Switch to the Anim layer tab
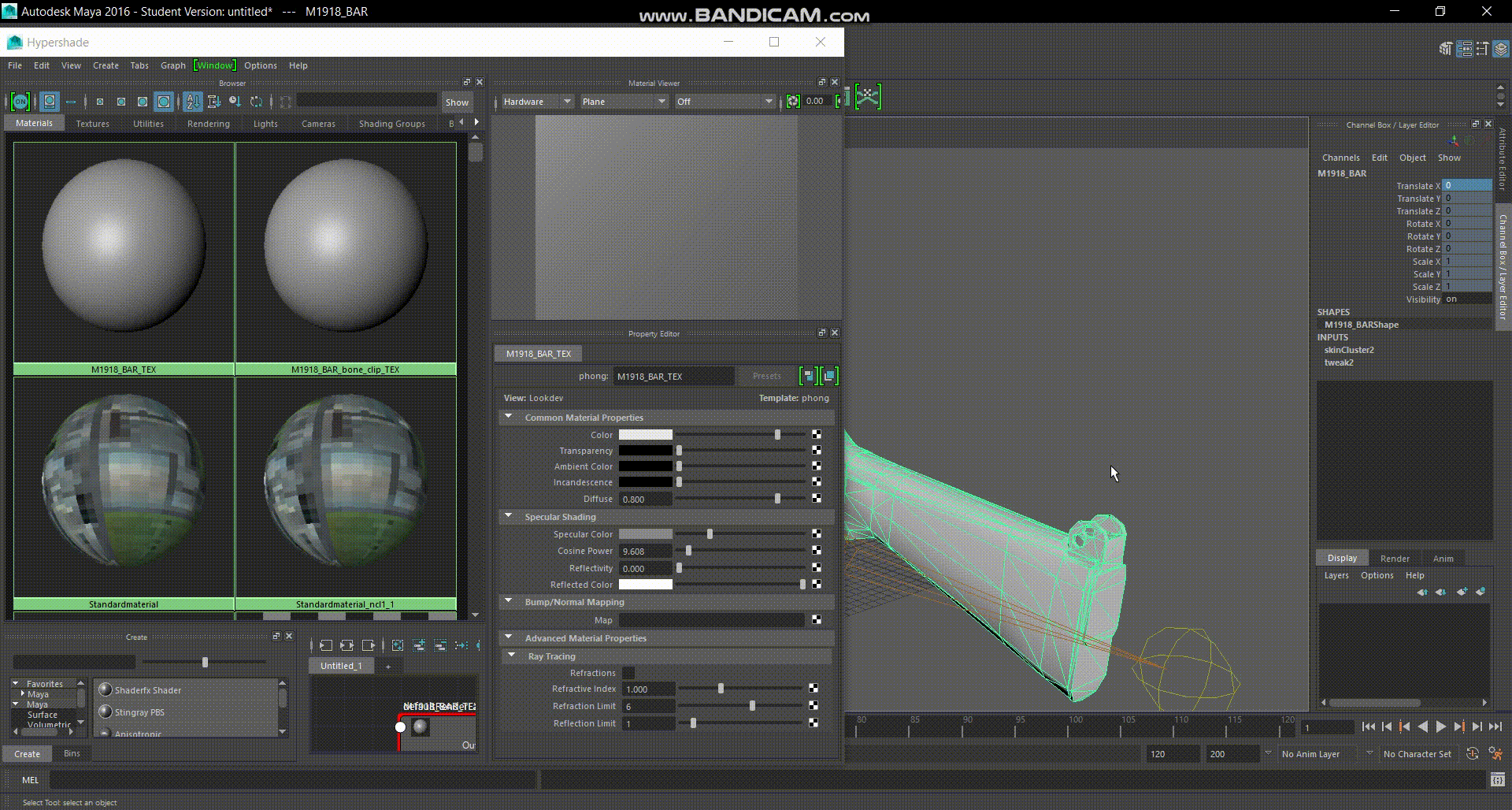This screenshot has width=1512, height=810. [1443, 559]
